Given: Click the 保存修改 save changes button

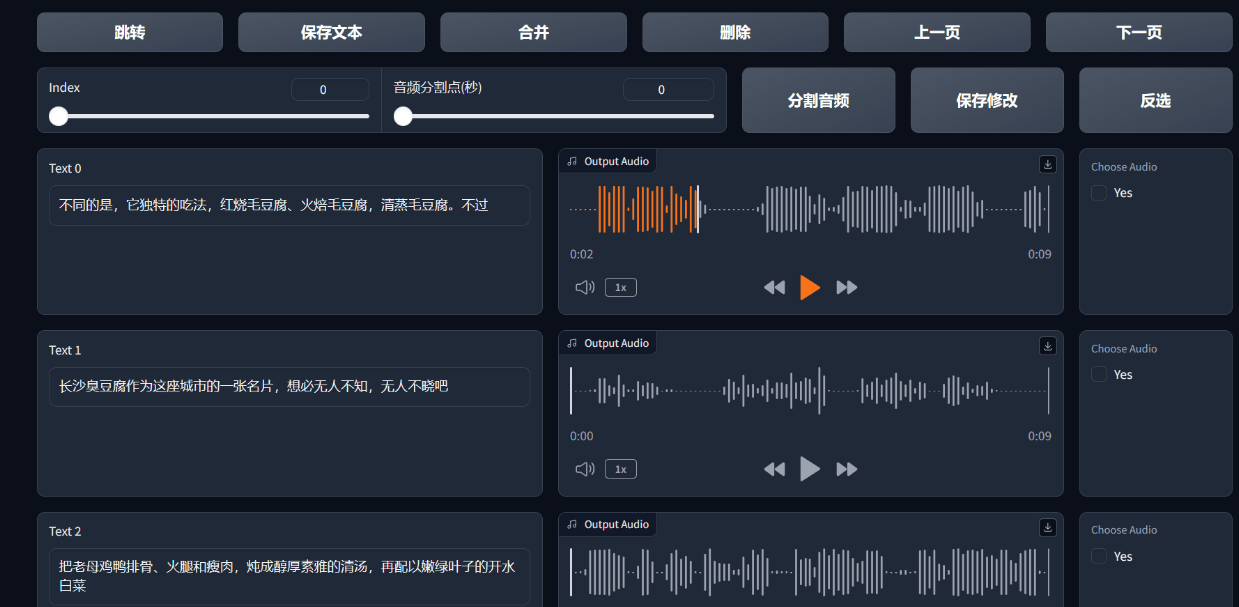Looking at the screenshot, I should [x=986, y=100].
